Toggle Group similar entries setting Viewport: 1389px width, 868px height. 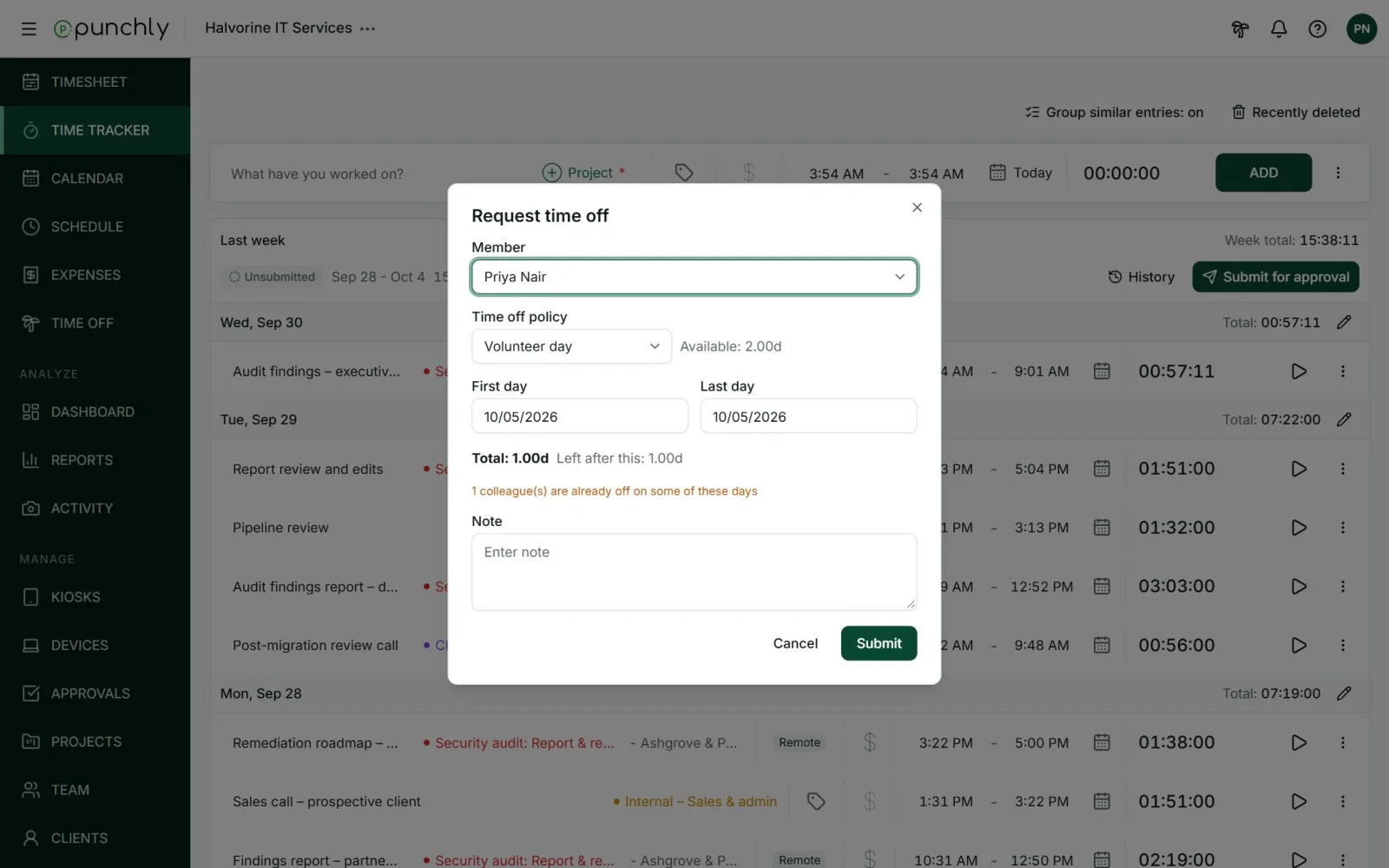coord(1114,112)
